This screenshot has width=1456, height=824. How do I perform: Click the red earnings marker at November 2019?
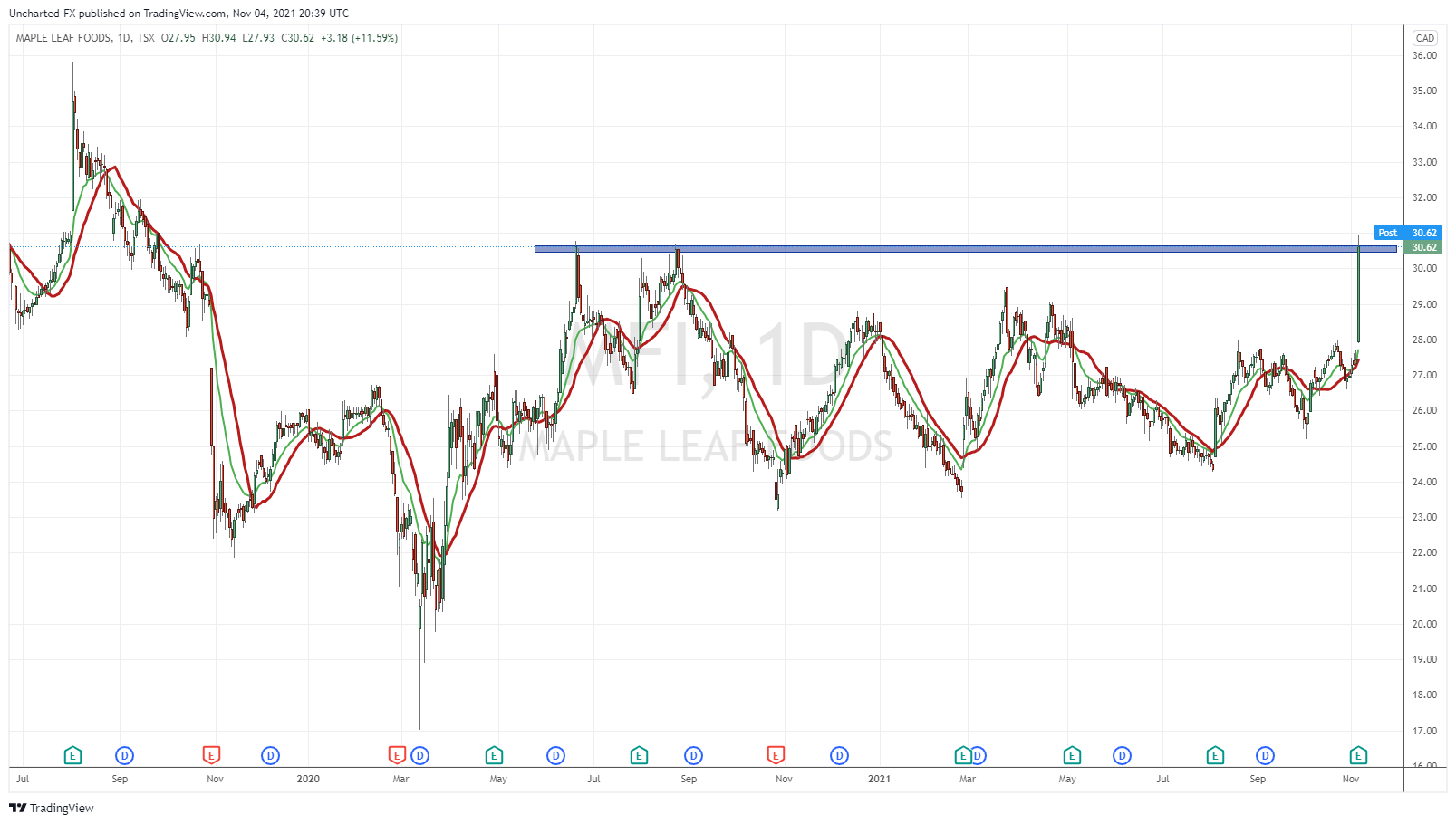210,755
